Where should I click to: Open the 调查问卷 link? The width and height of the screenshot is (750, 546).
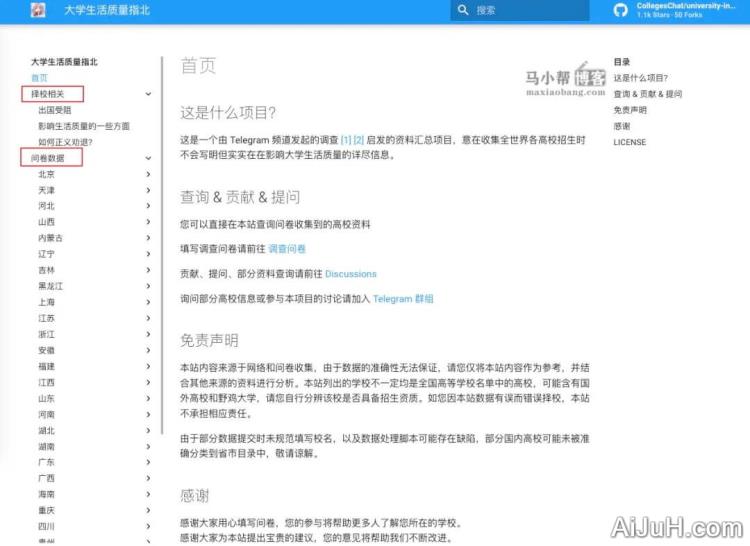287,248
